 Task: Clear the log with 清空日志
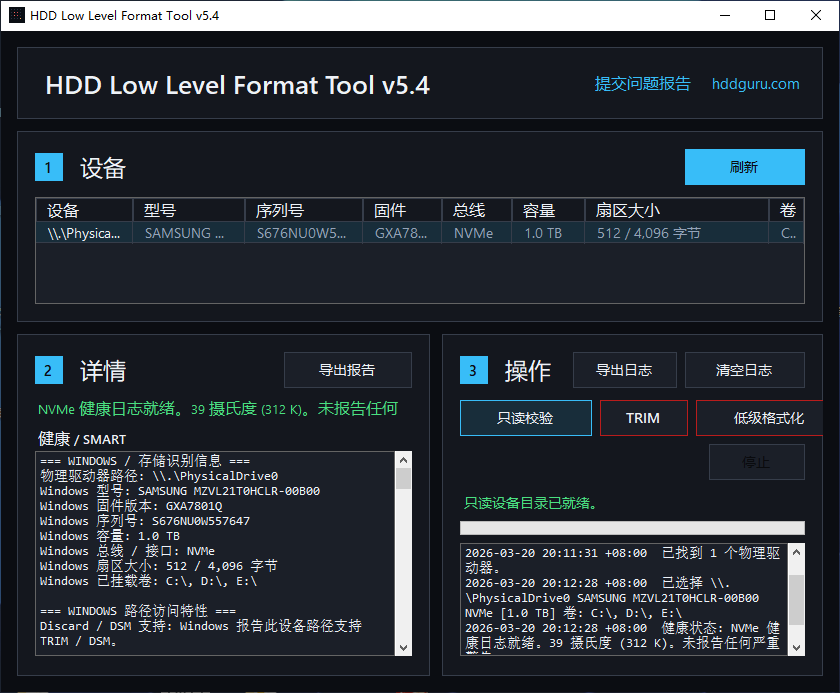click(x=745, y=370)
